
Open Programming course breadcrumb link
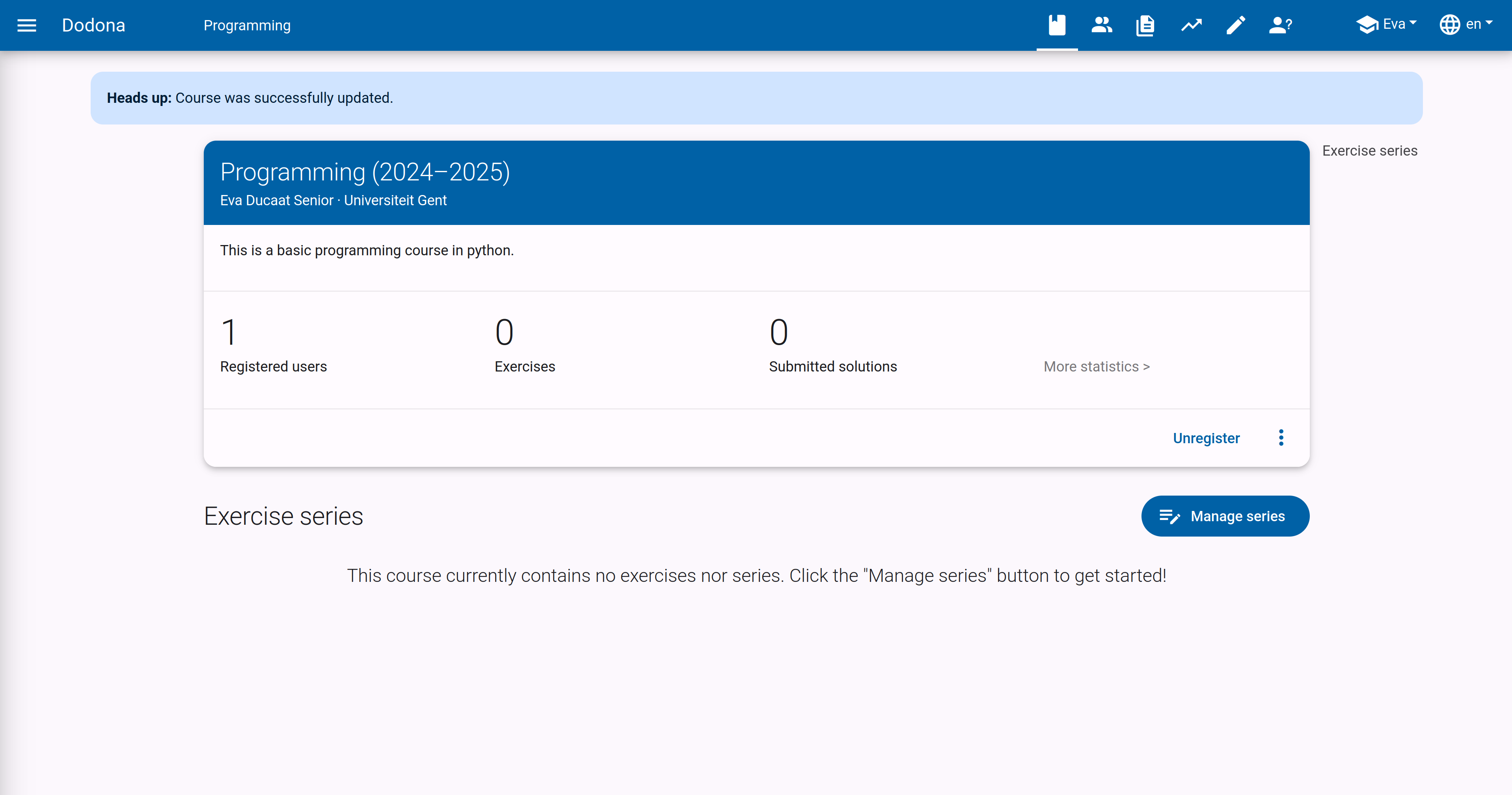(247, 25)
